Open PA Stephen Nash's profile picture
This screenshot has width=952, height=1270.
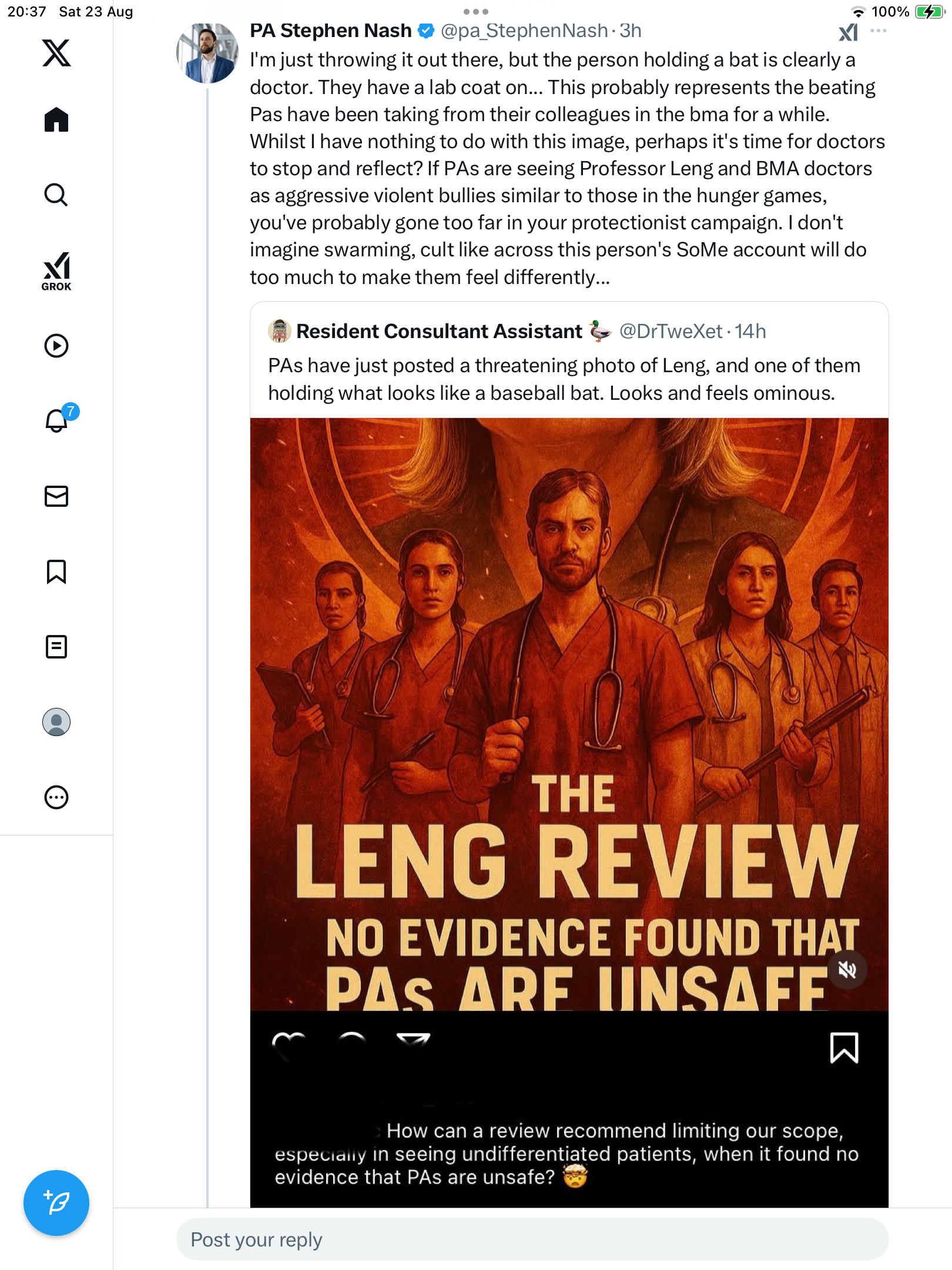[x=207, y=54]
